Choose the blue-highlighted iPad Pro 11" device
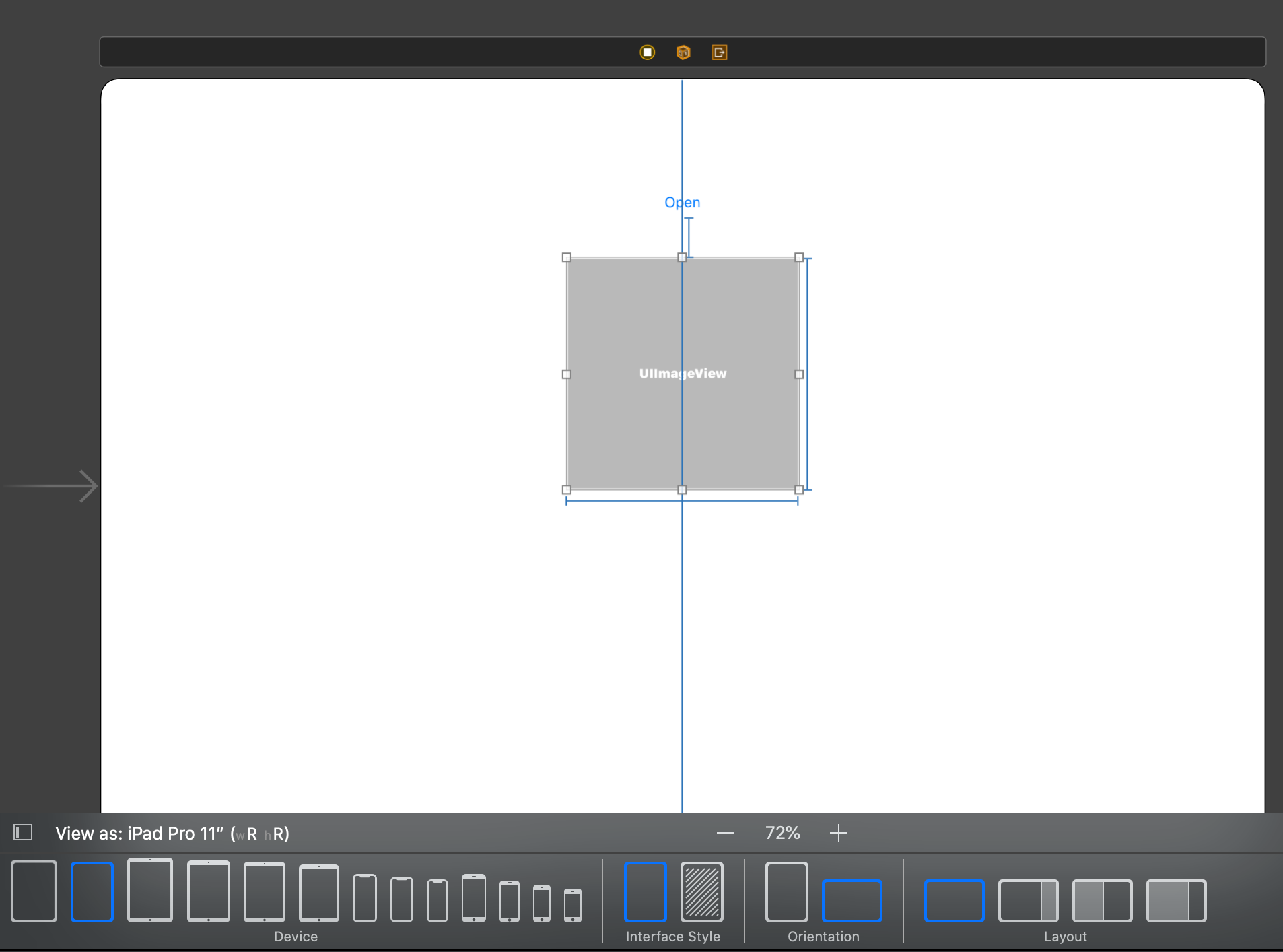This screenshot has width=1283, height=952. (92, 891)
